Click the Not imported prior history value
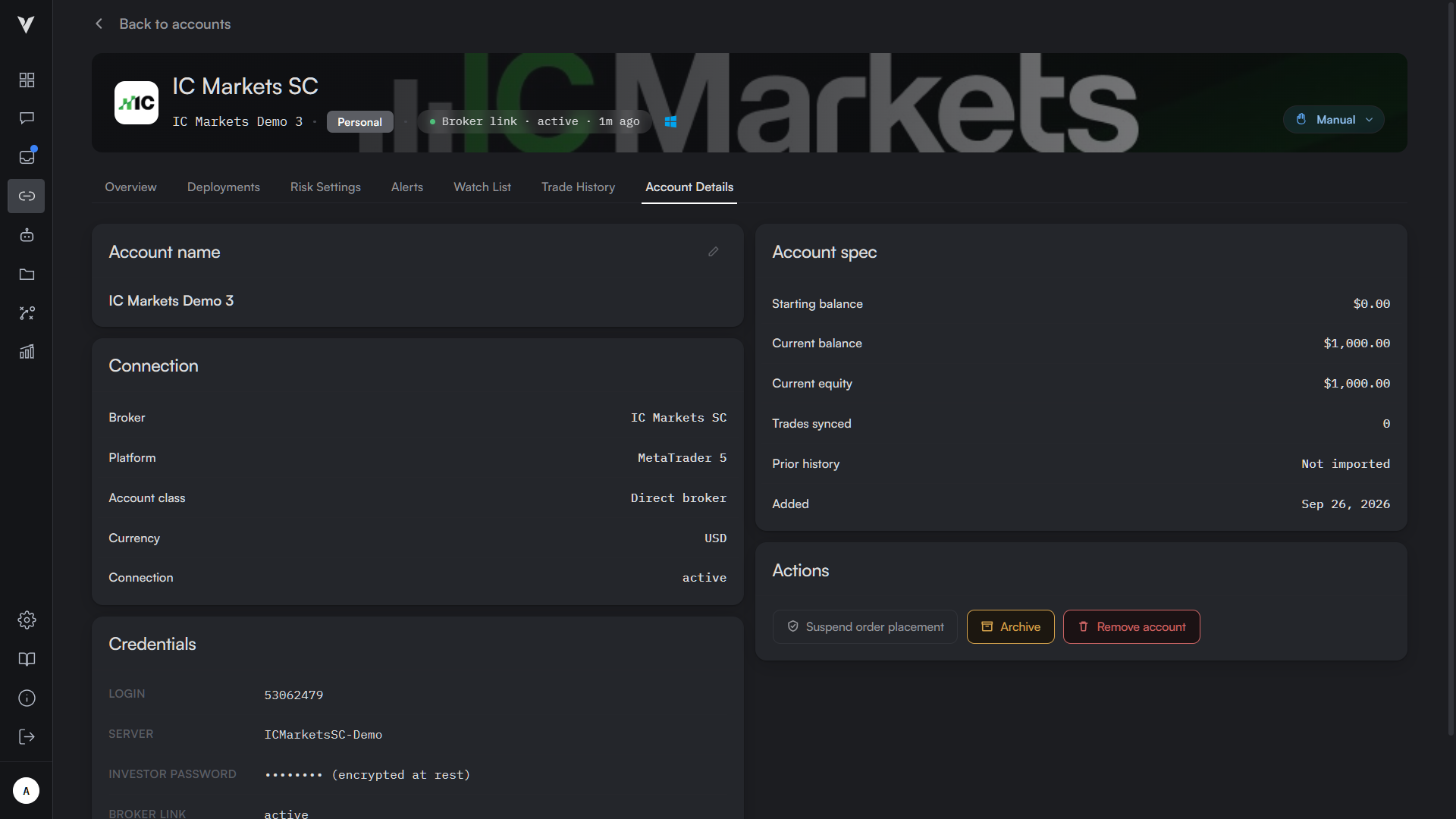 (x=1345, y=464)
